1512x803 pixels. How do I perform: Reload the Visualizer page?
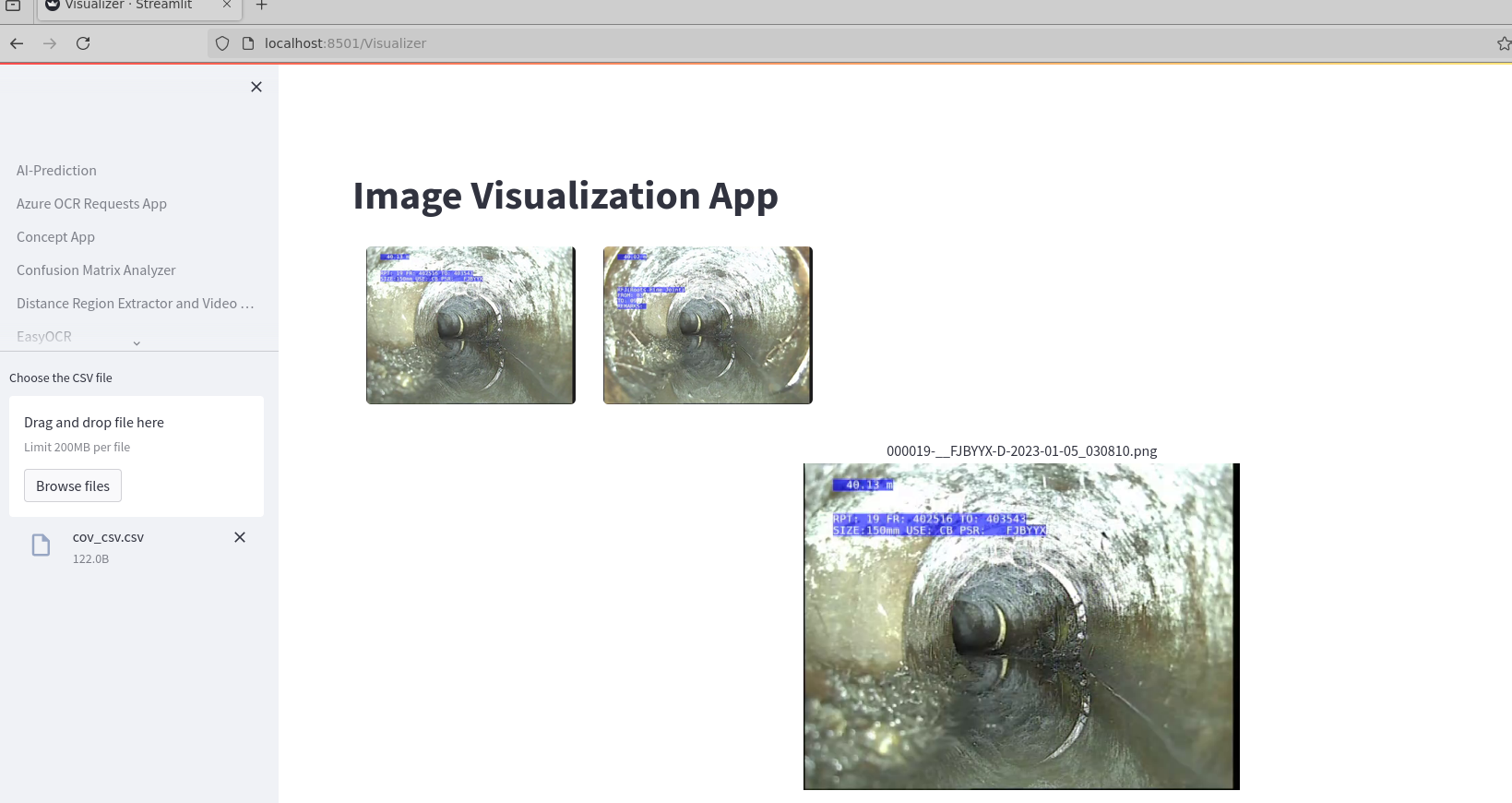83,43
